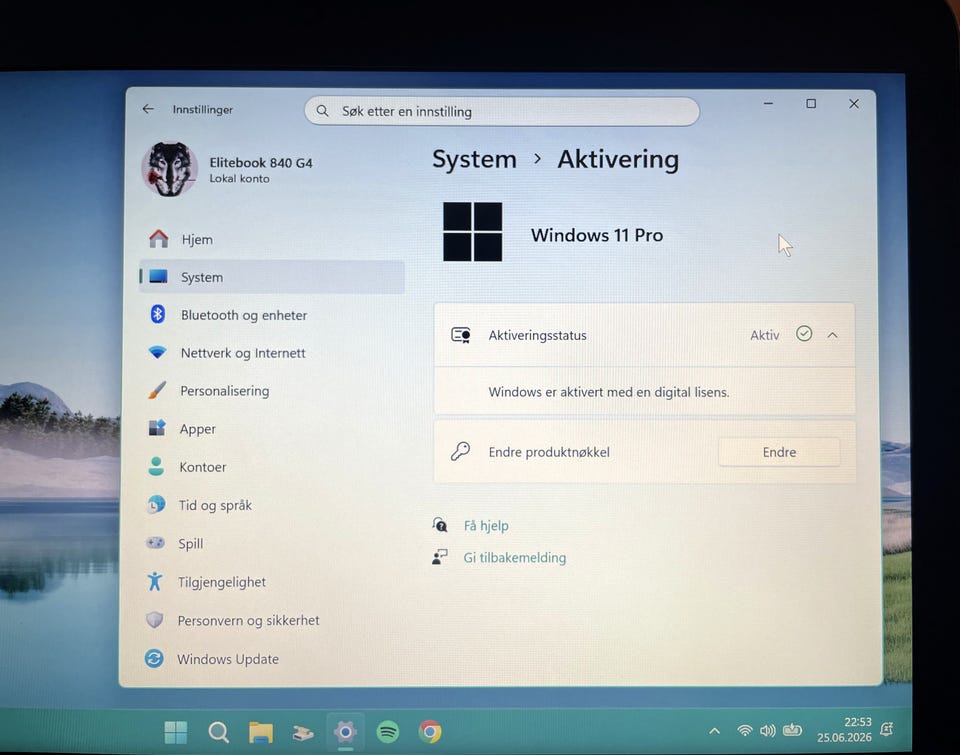Viewport: 960px width, 755px height.
Task: Click the Elitebook 840 G4 account name
Action: (x=261, y=163)
